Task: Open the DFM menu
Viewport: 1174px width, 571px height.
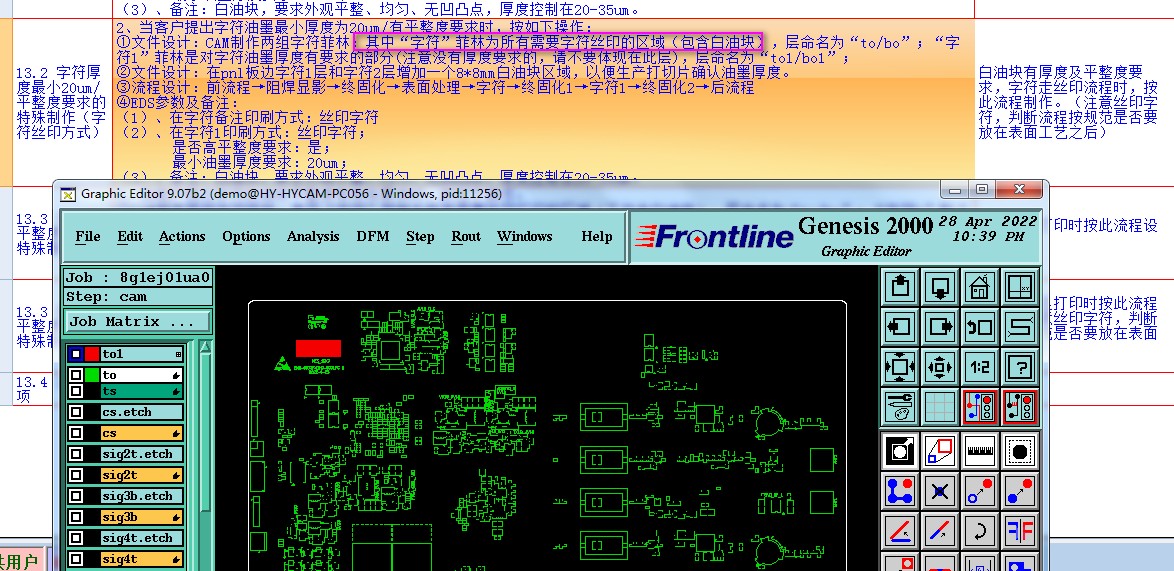Action: (x=373, y=236)
